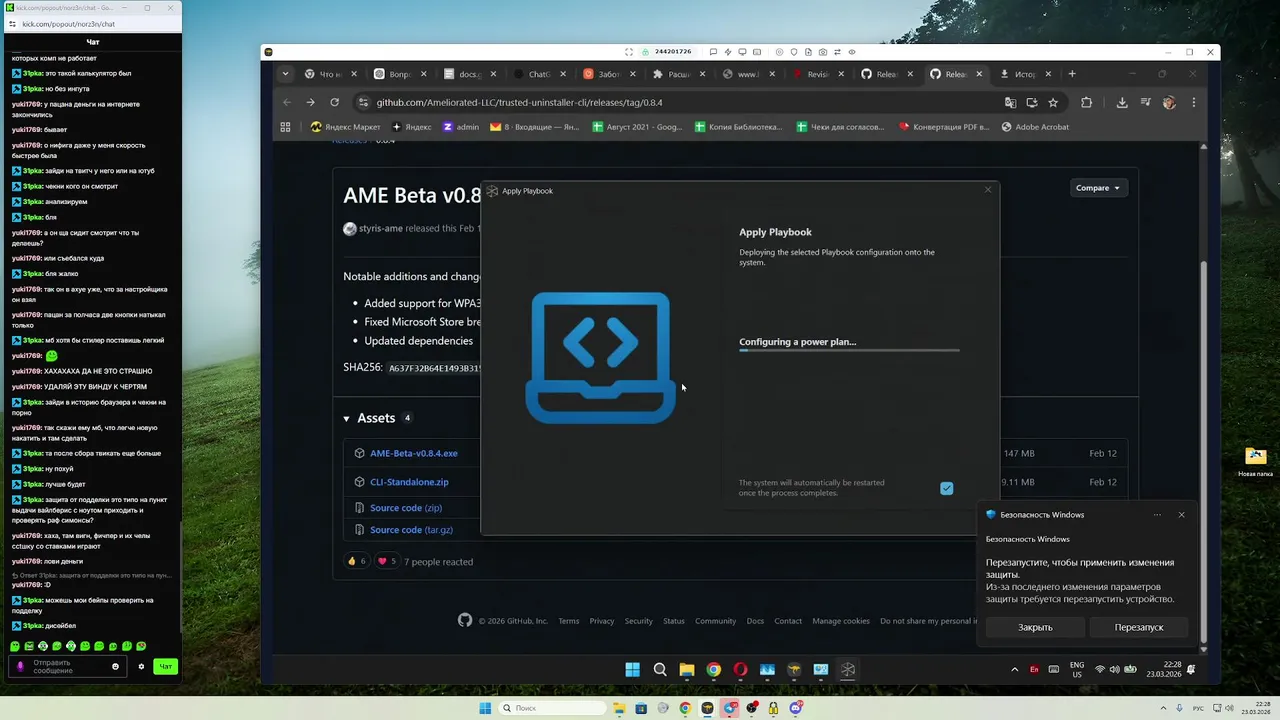
Task: Switch to the Истор browser tab
Action: pyautogui.click(x=1025, y=74)
